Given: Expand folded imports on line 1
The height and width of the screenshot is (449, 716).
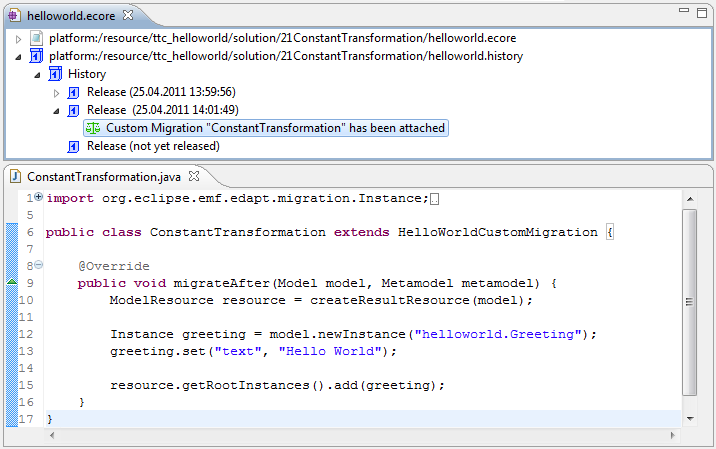Looking at the screenshot, I should 39,197.
